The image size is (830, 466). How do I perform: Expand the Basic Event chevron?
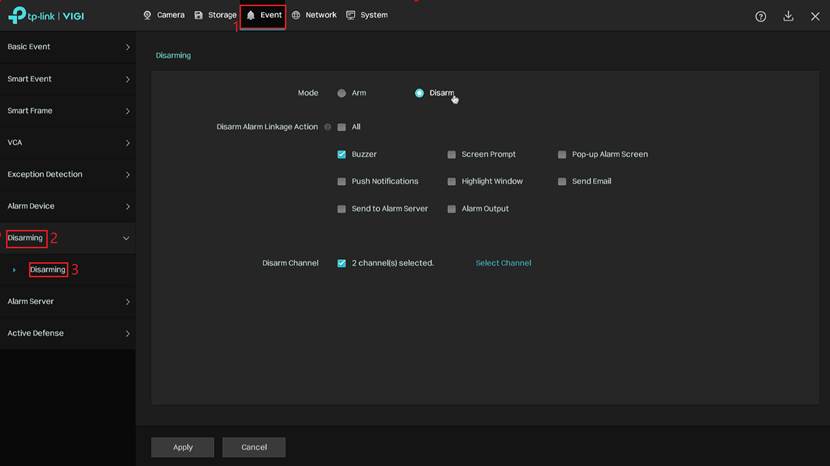(128, 47)
